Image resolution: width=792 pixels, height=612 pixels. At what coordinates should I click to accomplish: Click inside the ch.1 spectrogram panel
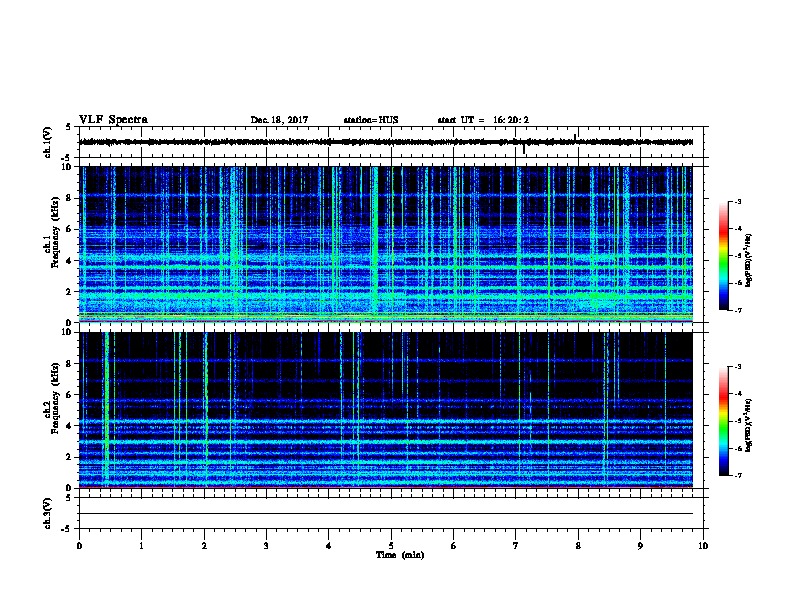[386, 244]
